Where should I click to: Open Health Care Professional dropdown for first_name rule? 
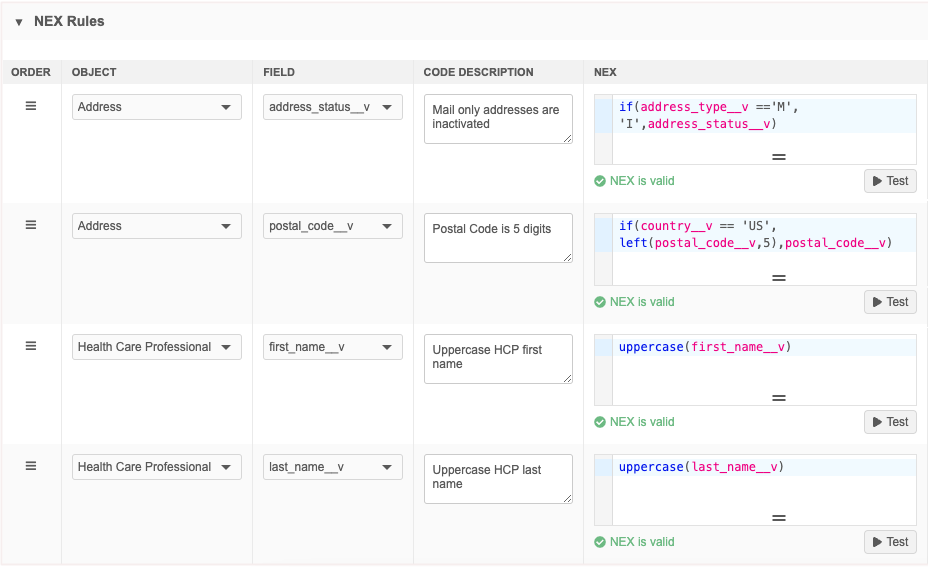[x=156, y=347]
